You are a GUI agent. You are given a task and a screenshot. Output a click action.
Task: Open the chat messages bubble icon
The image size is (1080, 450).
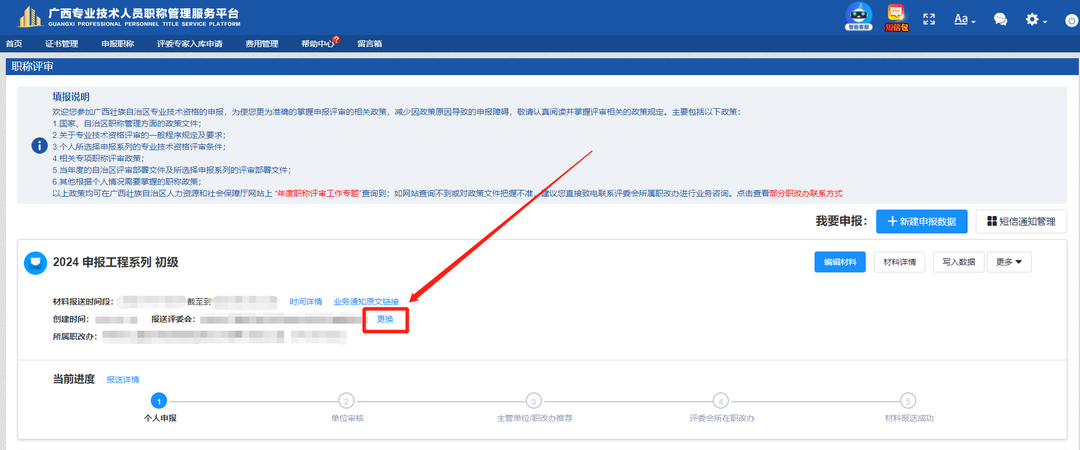coord(1000,19)
